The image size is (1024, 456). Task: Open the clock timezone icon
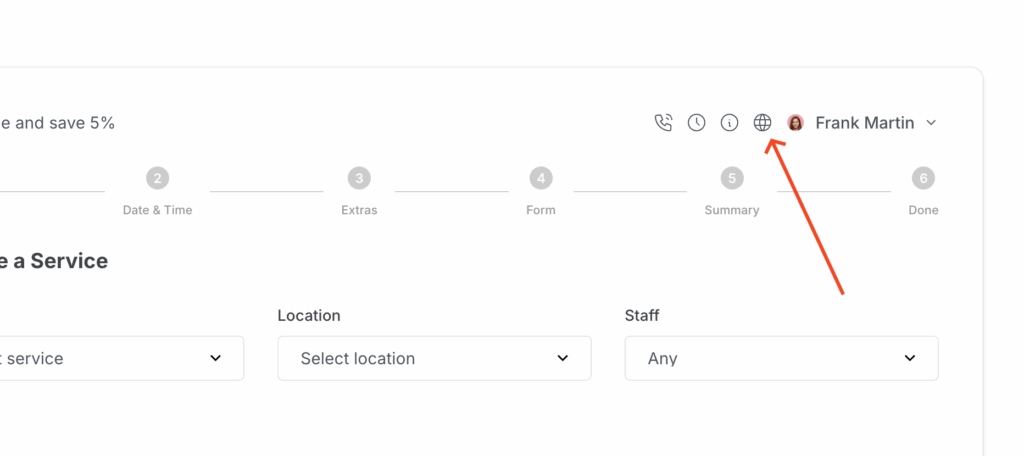tap(696, 122)
